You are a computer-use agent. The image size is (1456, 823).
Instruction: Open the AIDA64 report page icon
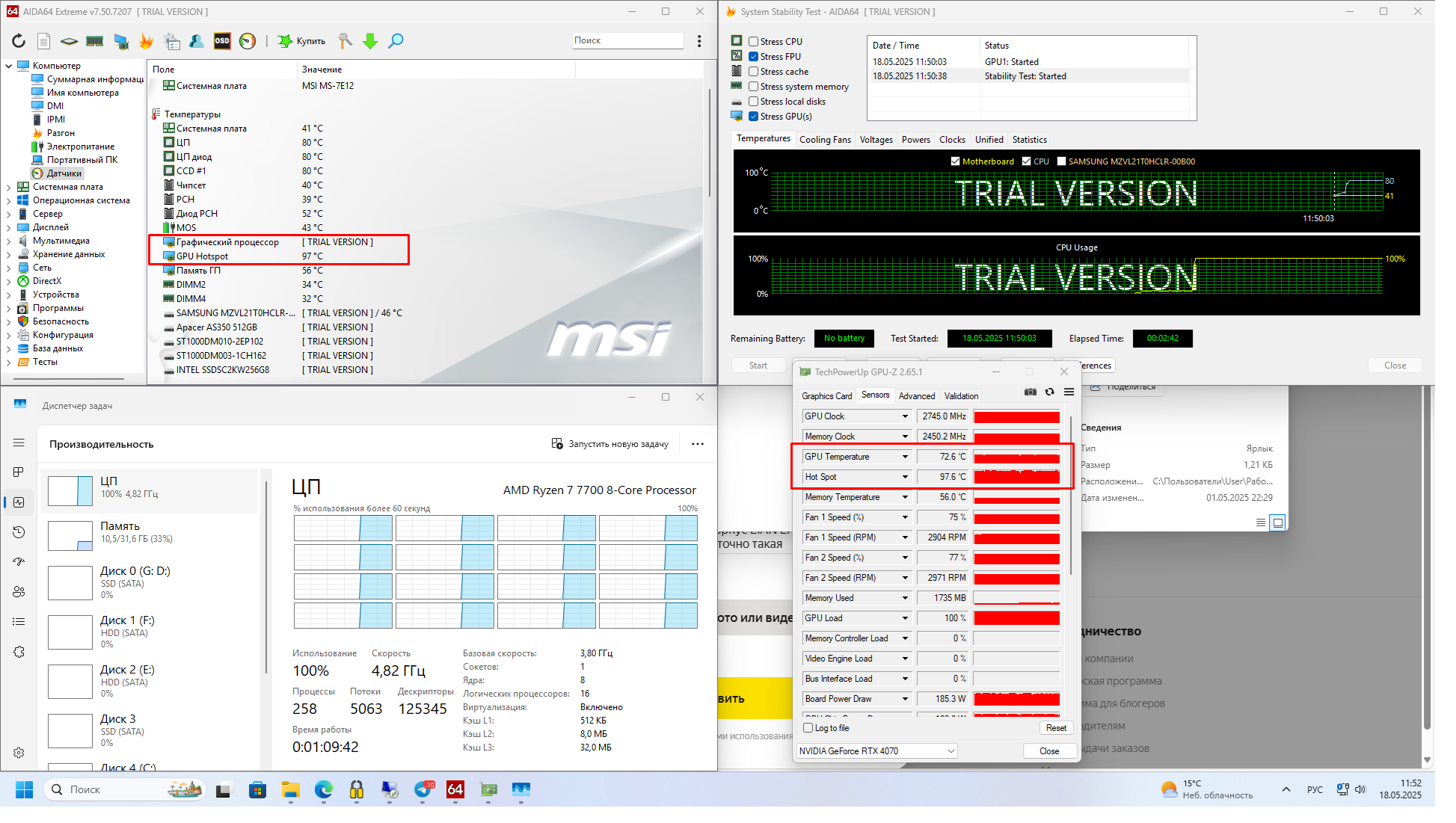tap(44, 41)
